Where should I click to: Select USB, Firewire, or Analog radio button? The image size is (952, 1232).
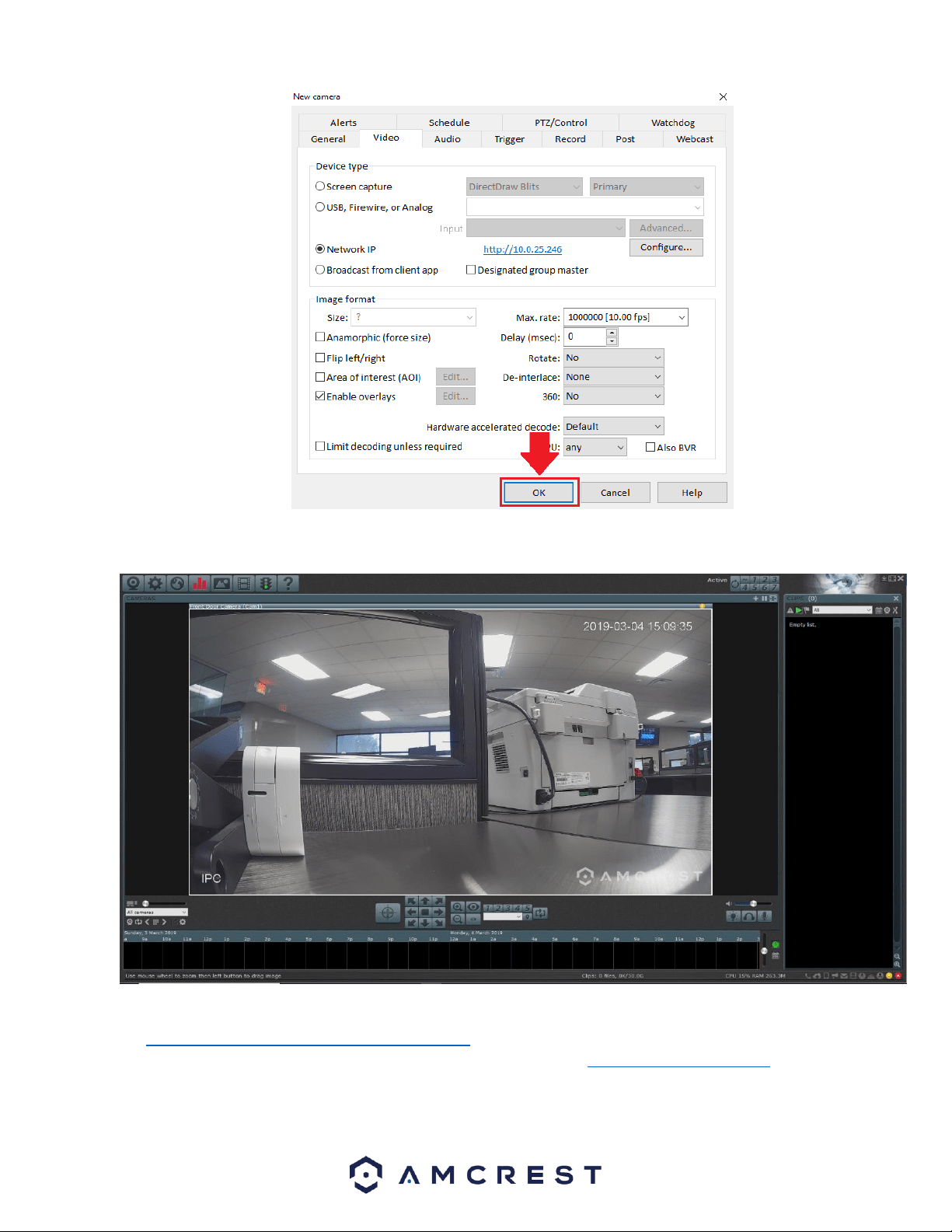(x=319, y=207)
